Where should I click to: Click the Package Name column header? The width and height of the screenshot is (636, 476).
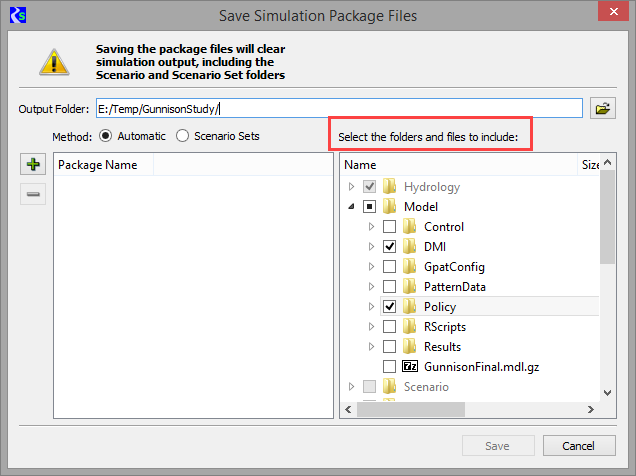100,165
